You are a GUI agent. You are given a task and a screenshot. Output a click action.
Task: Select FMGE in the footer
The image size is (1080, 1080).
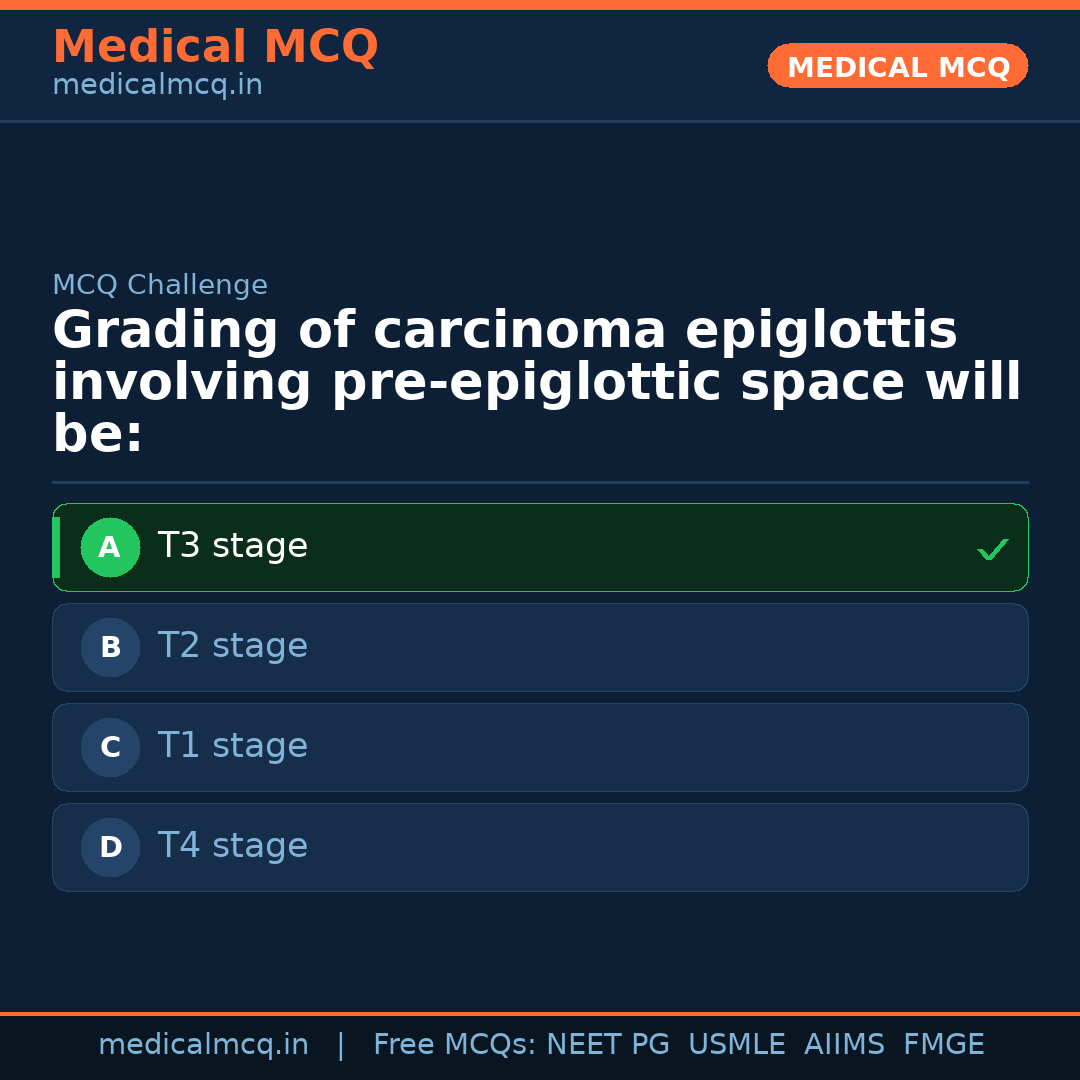coord(943,1045)
